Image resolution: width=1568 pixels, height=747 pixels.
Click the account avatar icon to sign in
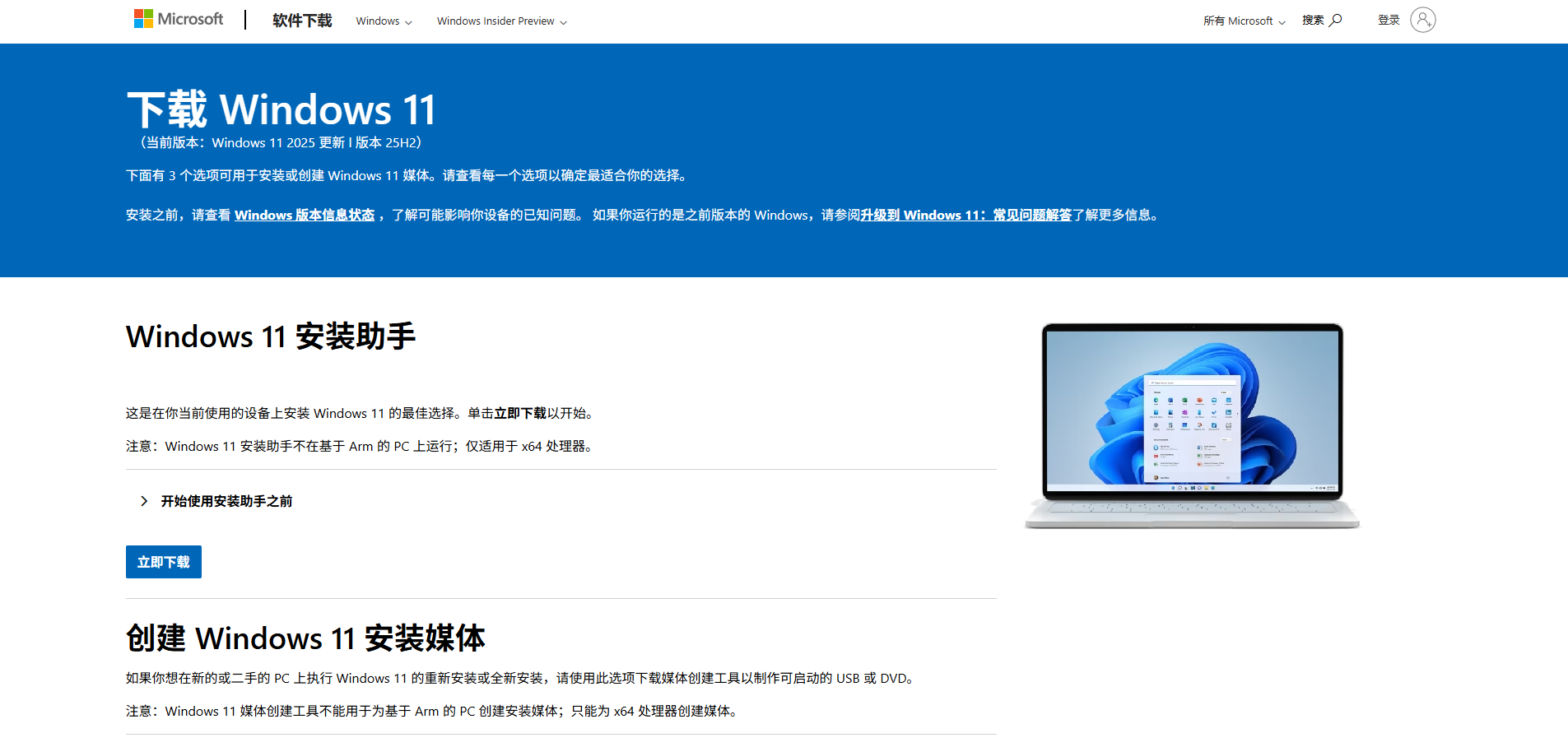(1423, 20)
